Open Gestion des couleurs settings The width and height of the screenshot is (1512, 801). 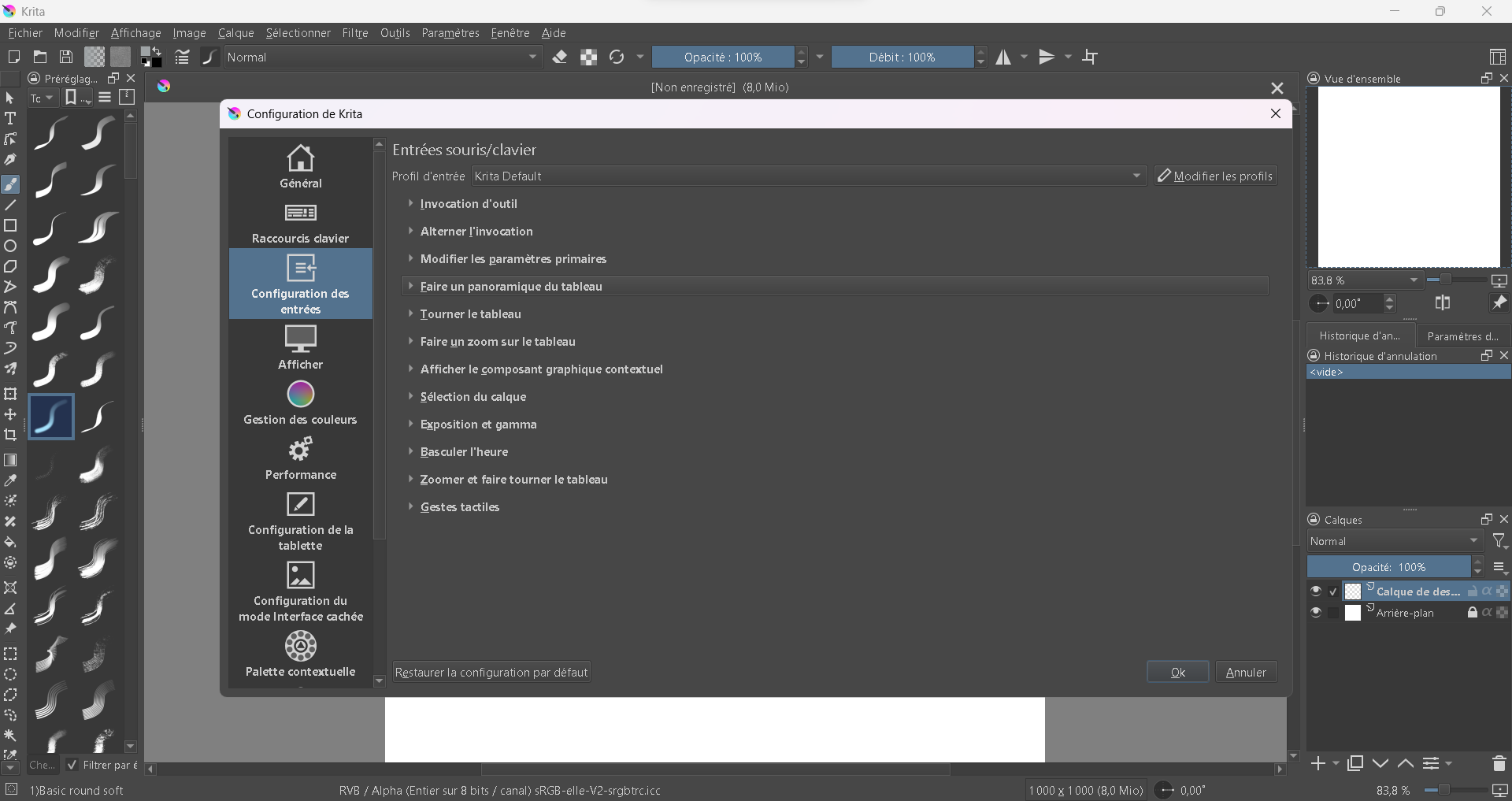coord(300,402)
